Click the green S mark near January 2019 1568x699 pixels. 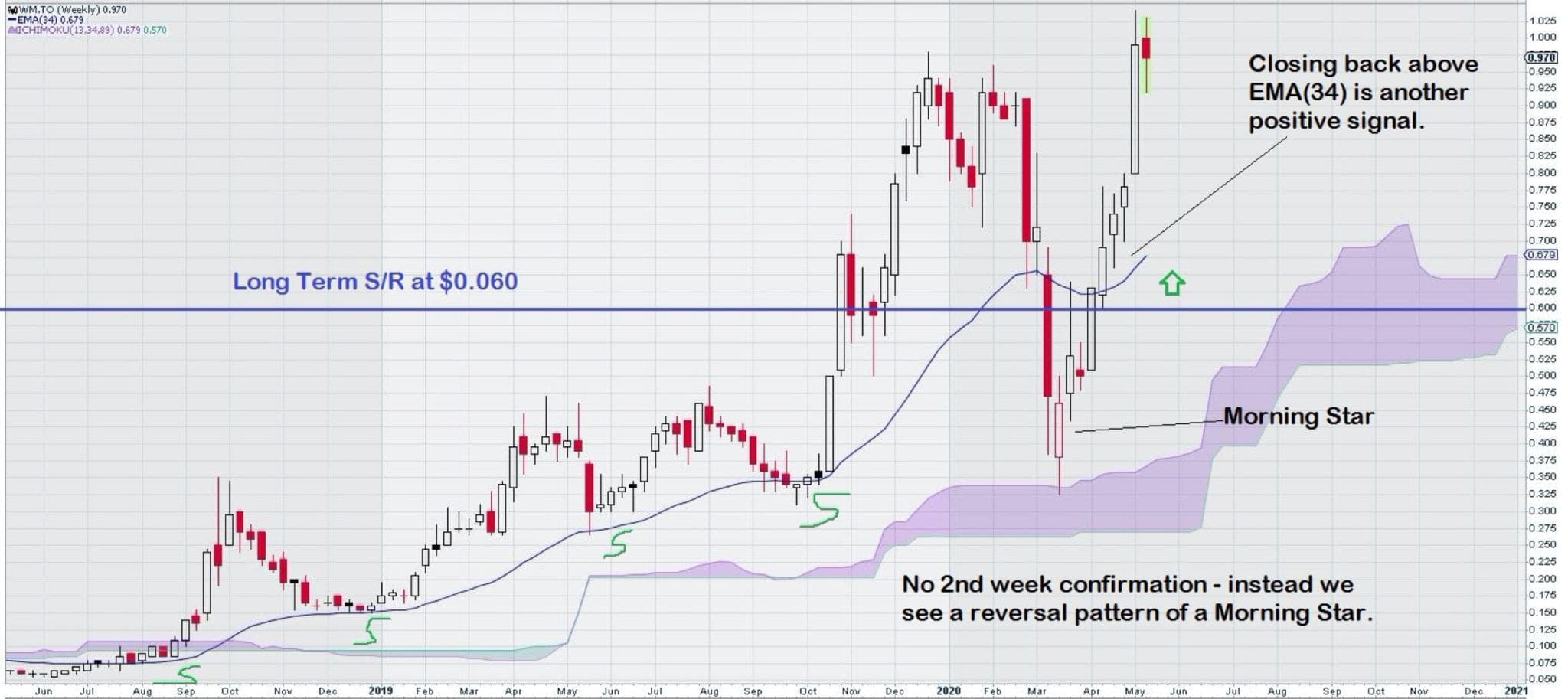coord(371,631)
